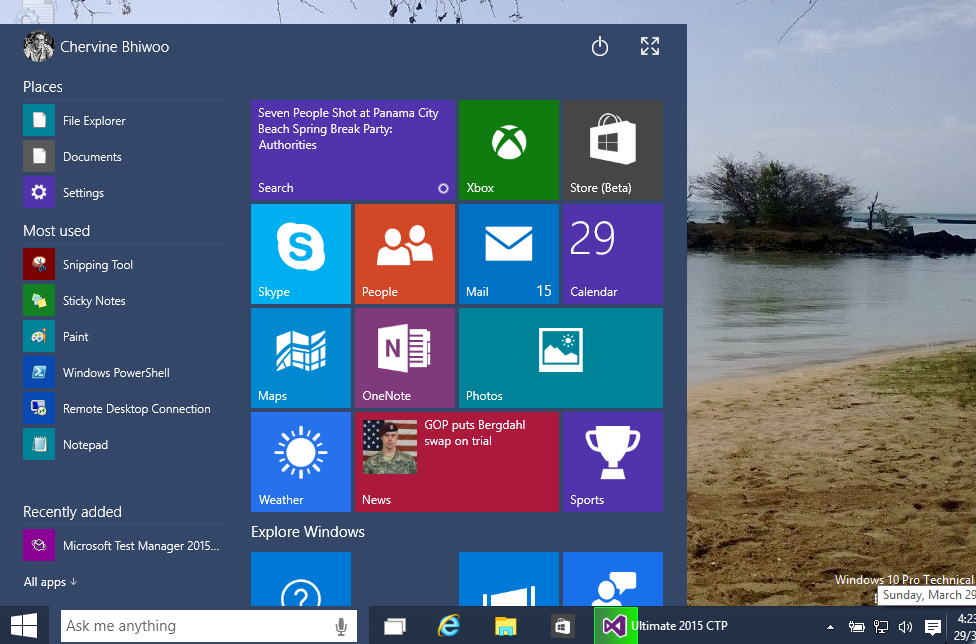Launch Windows PowerShell from Most used
Image resolution: width=976 pixels, height=644 pixels.
coord(124,373)
